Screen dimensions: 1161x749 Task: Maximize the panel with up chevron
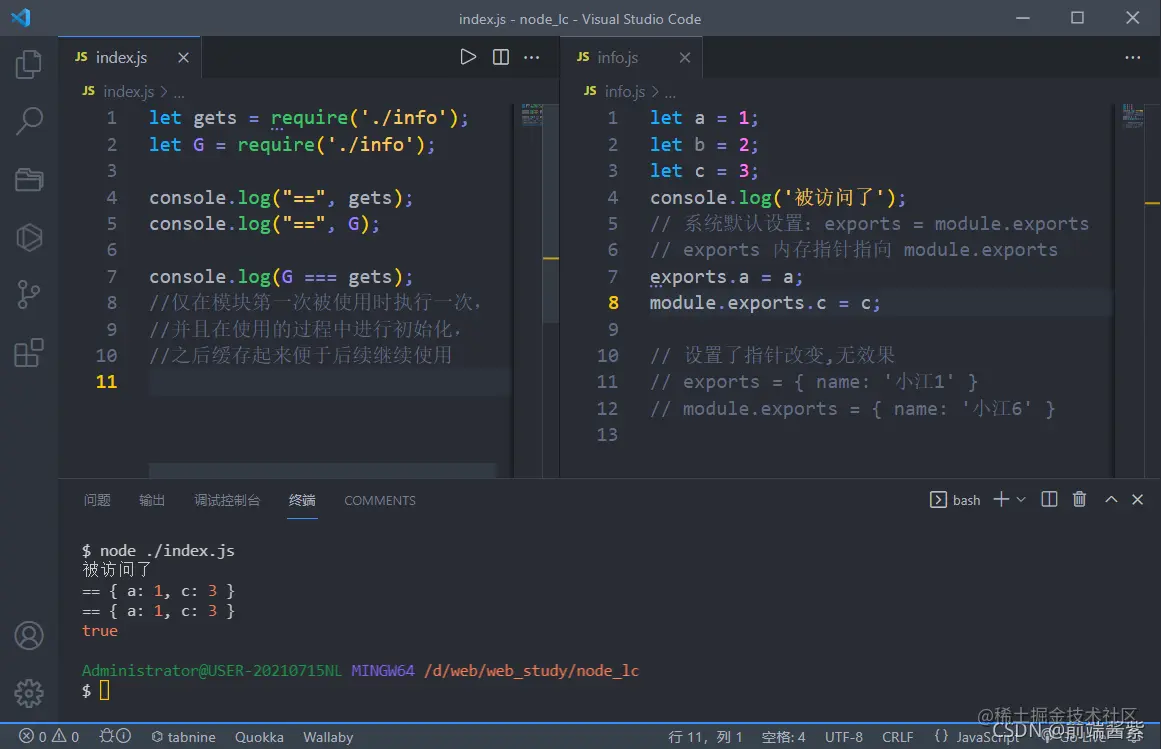point(1111,500)
